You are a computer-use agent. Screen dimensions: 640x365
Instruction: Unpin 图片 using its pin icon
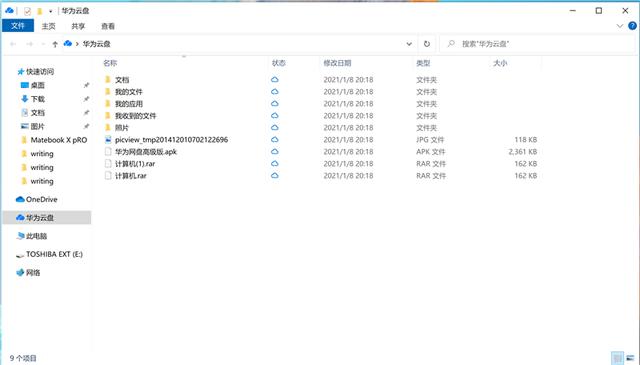click(x=86, y=127)
